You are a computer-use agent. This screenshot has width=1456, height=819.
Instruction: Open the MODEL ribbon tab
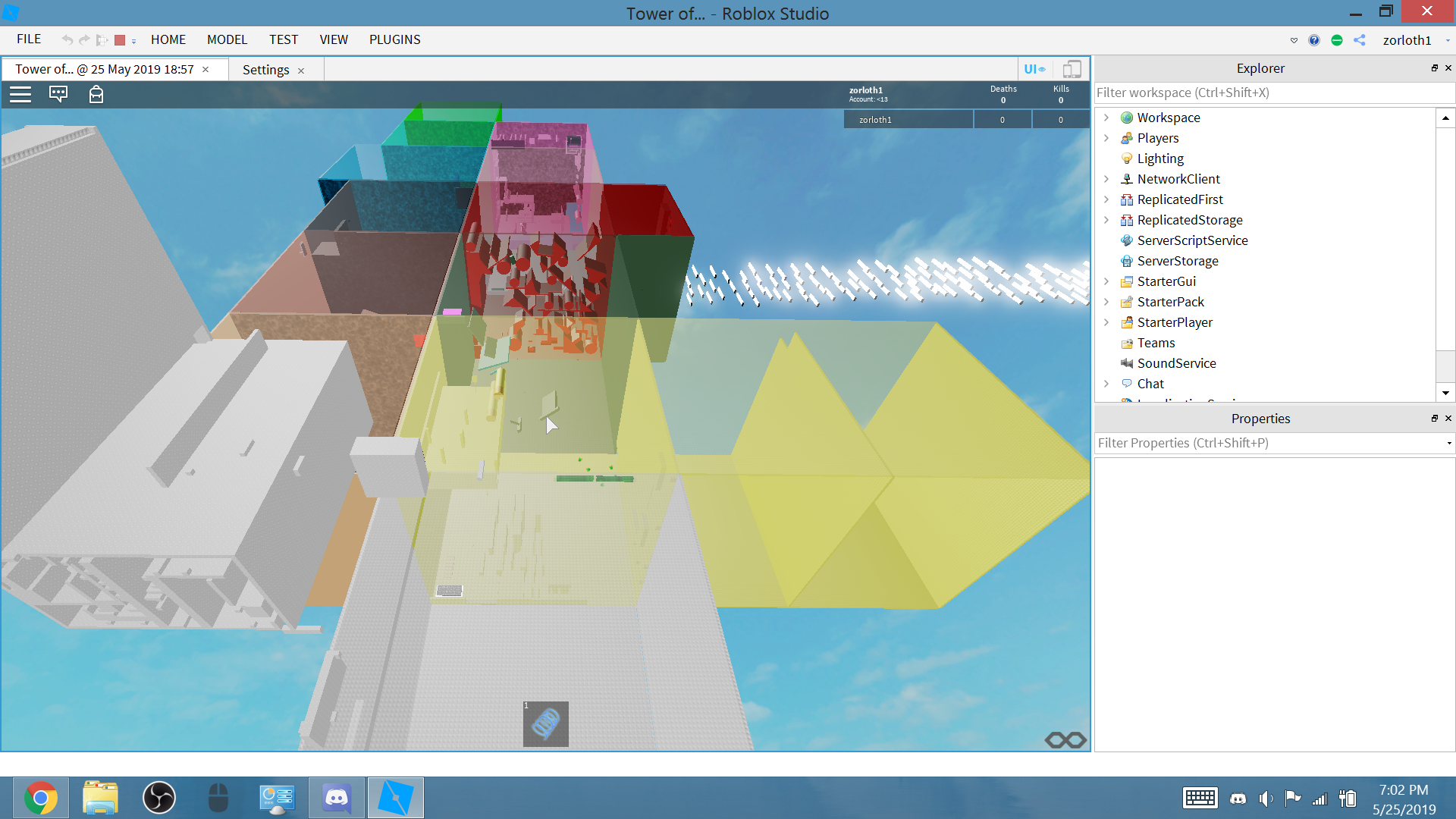pos(227,39)
